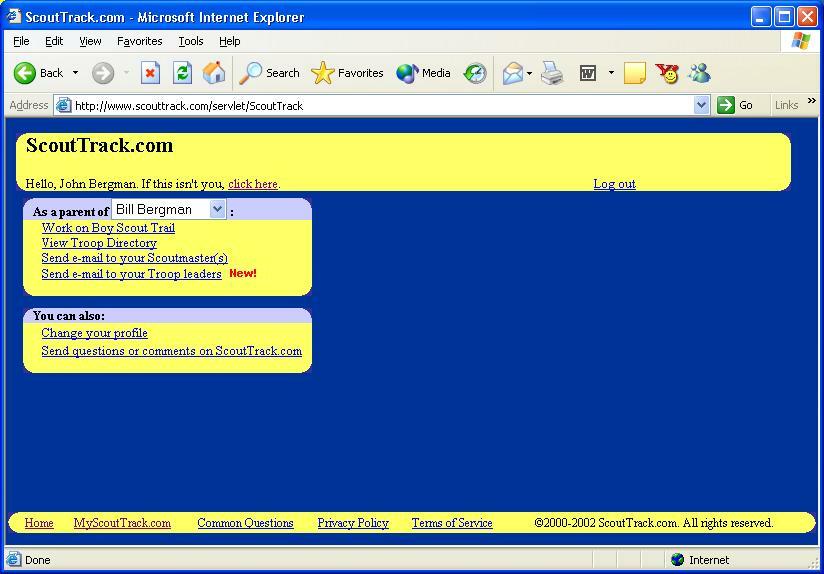Open MyScoutTrack.com footer link
824x574 pixels.
[122, 523]
